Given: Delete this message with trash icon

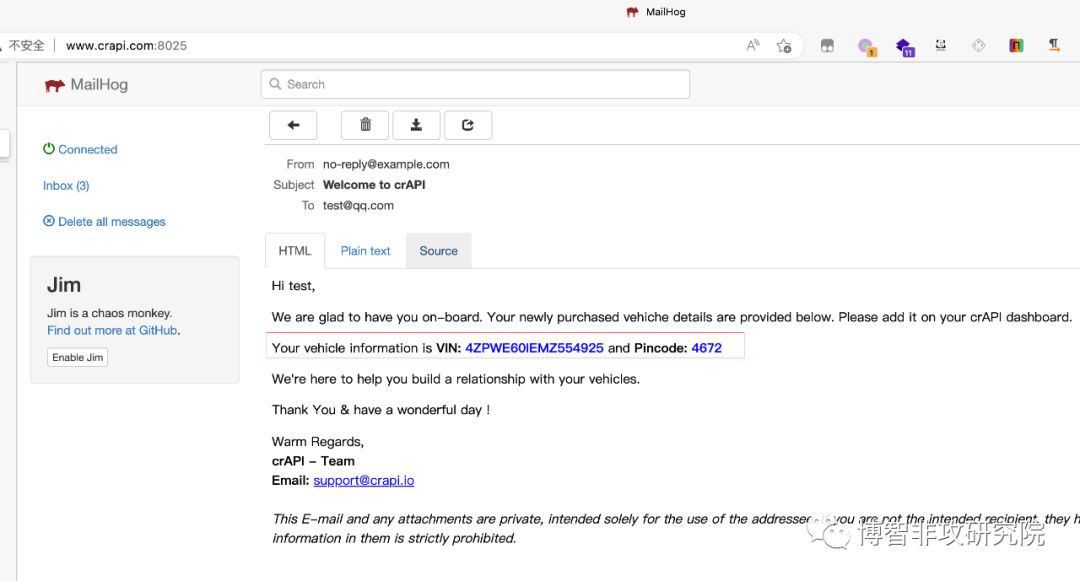Looking at the screenshot, I should [365, 125].
